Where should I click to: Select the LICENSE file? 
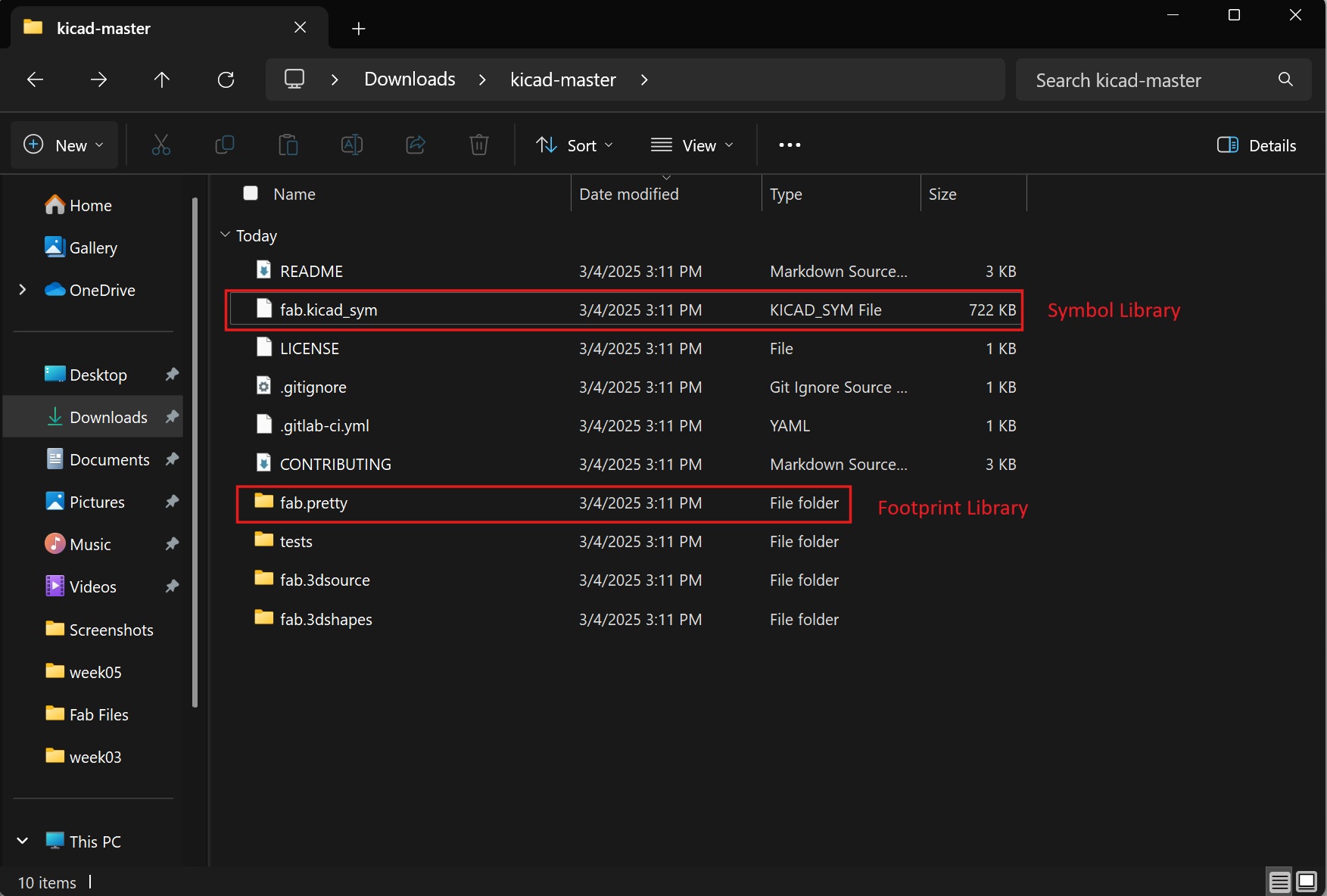pos(625,348)
